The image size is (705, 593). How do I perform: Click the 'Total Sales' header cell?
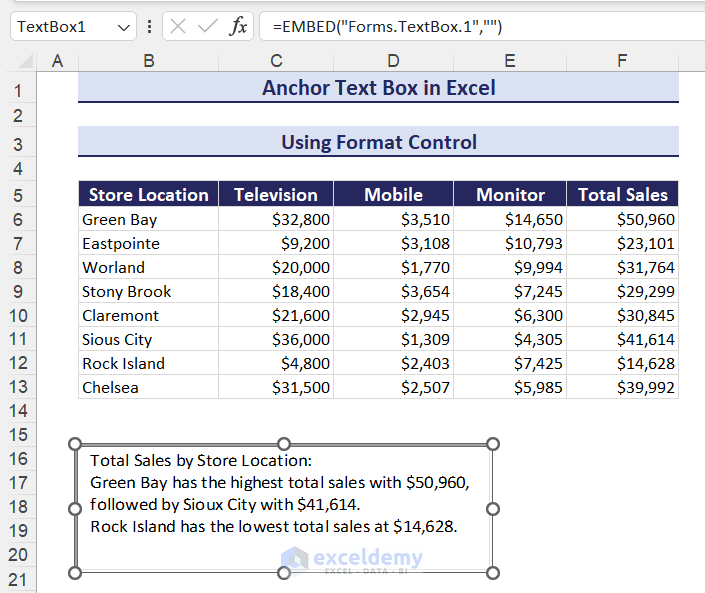click(x=623, y=195)
